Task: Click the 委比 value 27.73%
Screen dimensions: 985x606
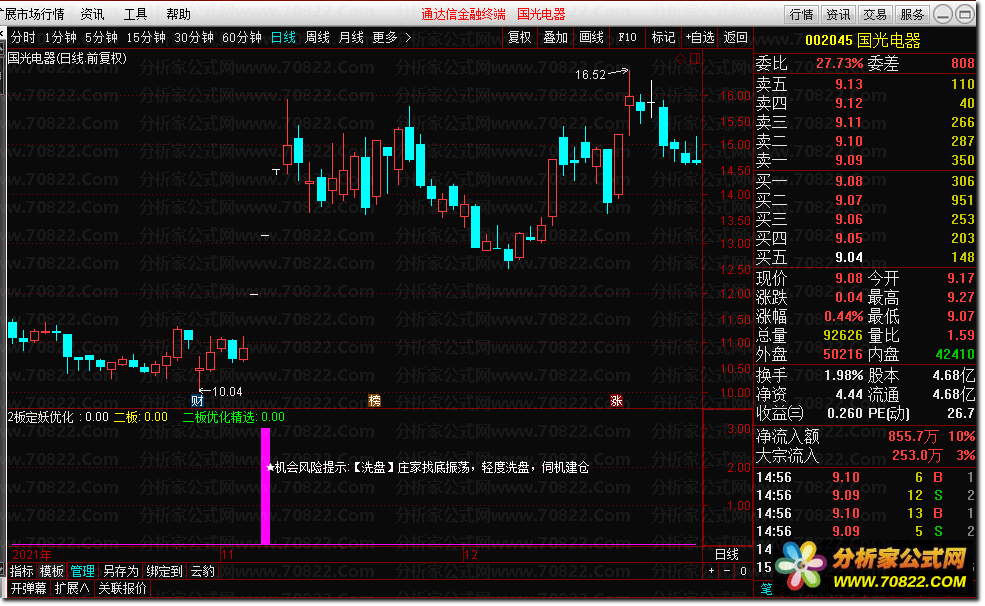Action: coord(839,63)
